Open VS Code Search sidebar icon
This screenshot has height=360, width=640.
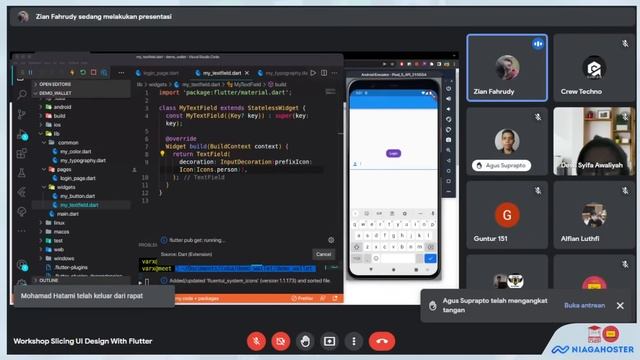coord(22,95)
